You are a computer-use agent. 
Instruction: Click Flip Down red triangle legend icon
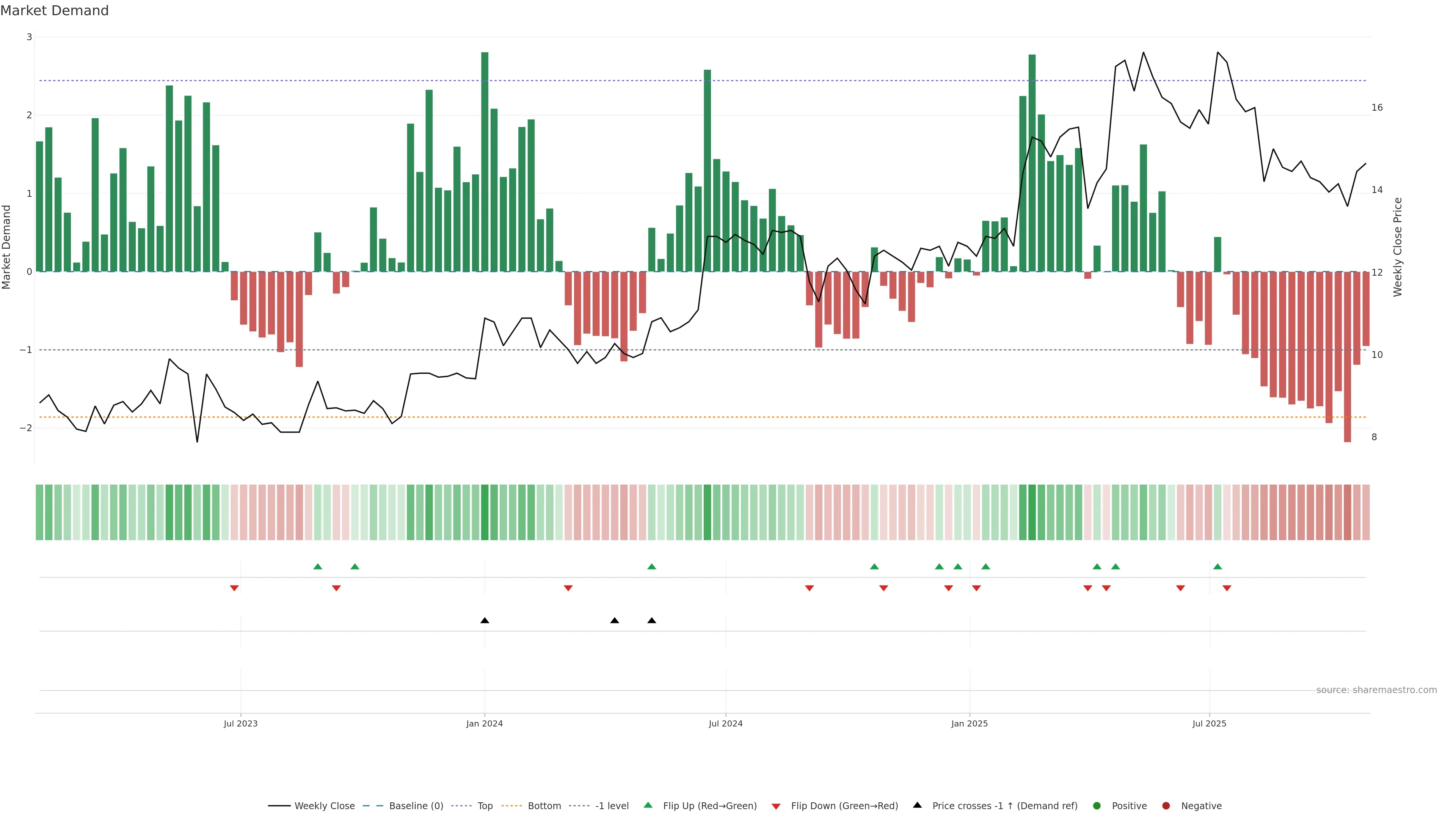(x=776, y=806)
